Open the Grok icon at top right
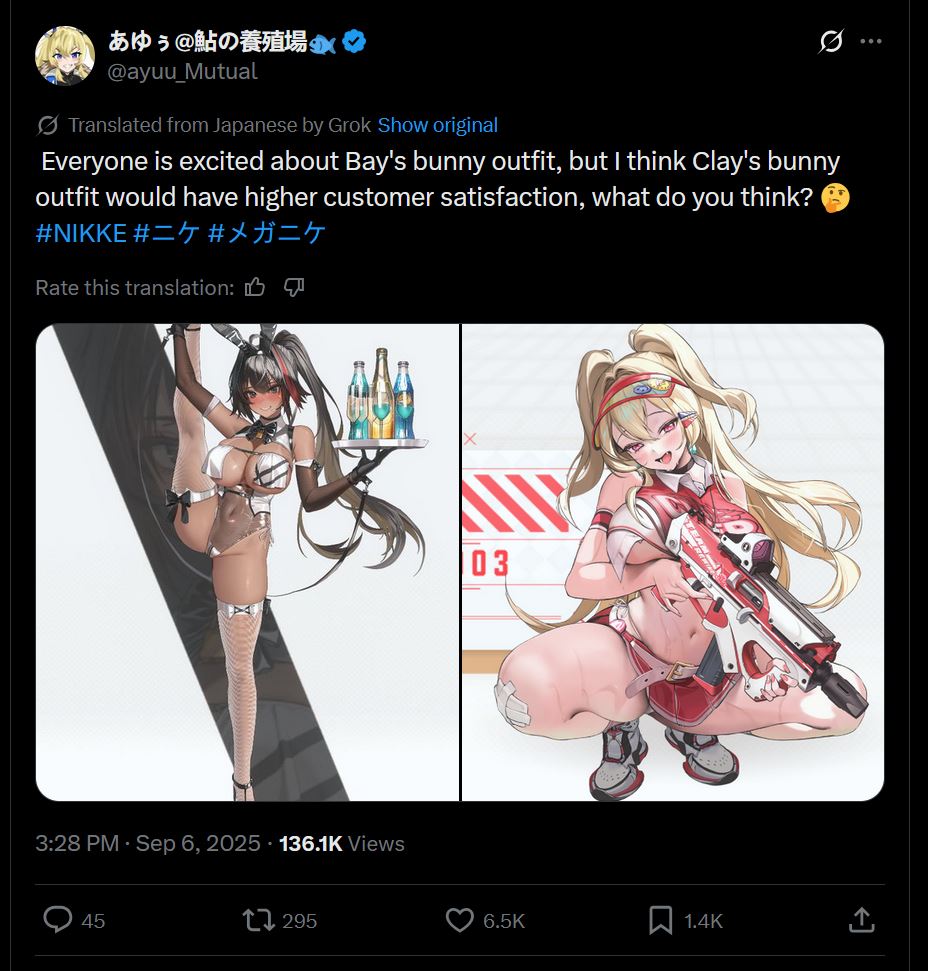This screenshot has height=971, width=928. pos(830,41)
